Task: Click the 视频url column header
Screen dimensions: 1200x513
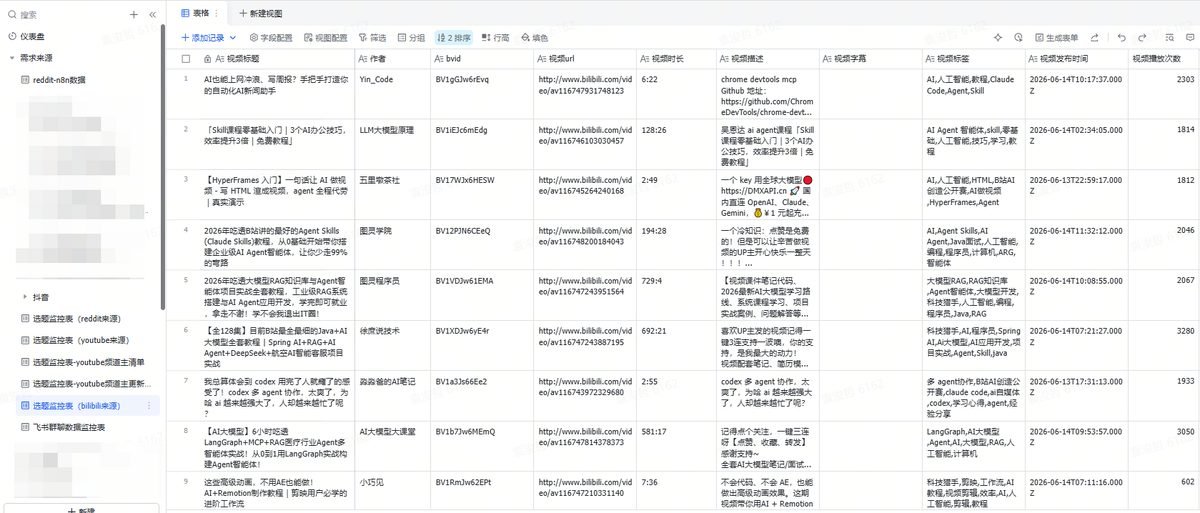Action: (585, 59)
